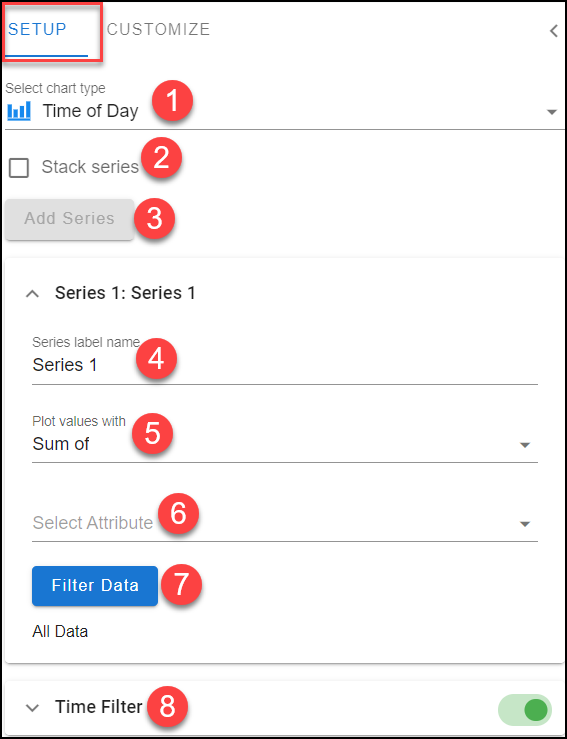Click red callout marker number 7
This screenshot has height=739, width=567.
[x=181, y=583]
